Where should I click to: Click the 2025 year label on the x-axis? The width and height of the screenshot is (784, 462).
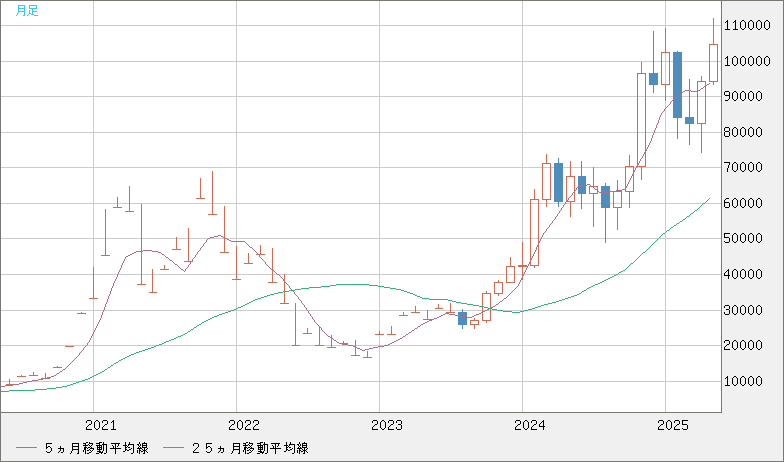point(672,426)
